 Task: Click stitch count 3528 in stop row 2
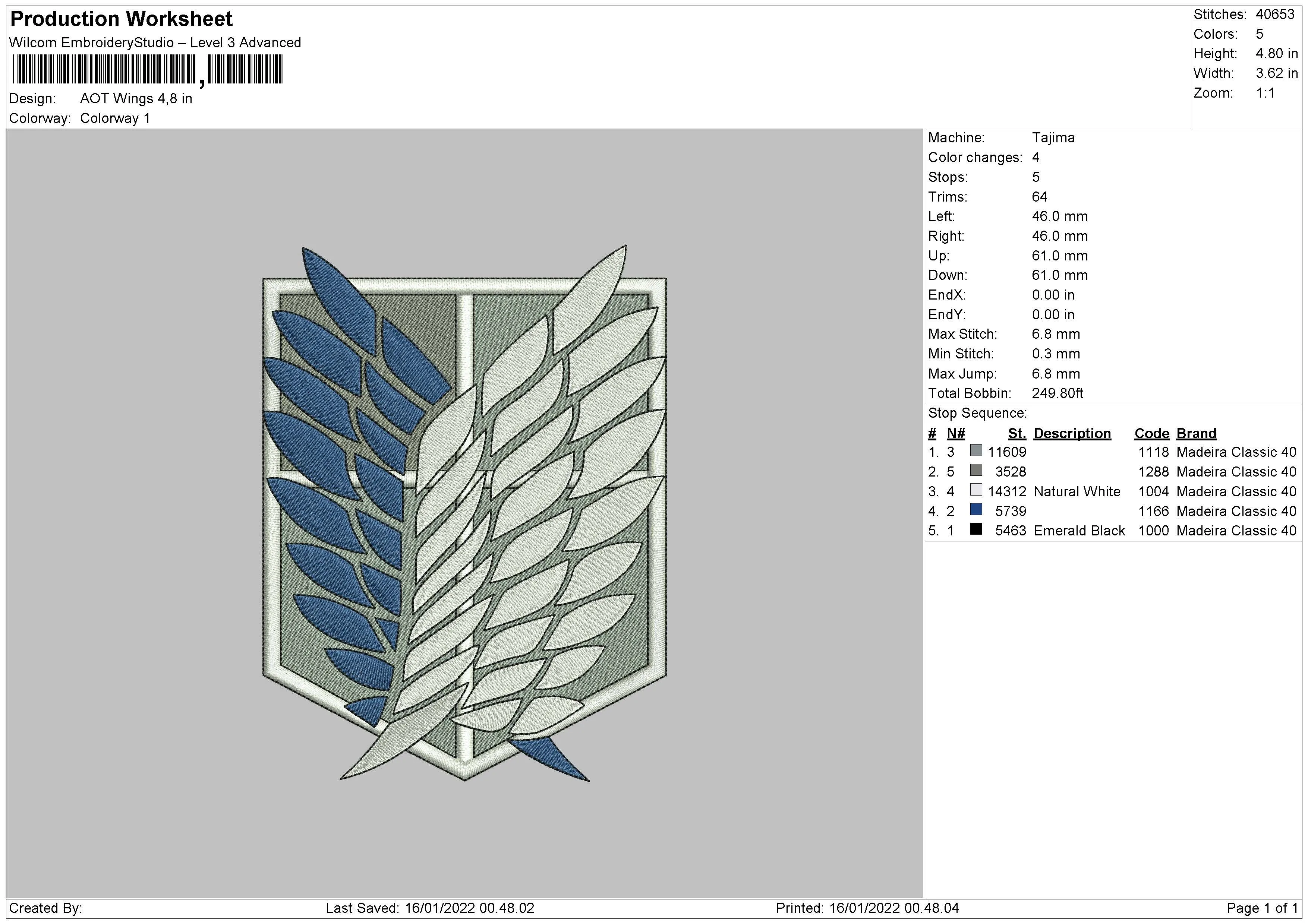coord(1011,472)
